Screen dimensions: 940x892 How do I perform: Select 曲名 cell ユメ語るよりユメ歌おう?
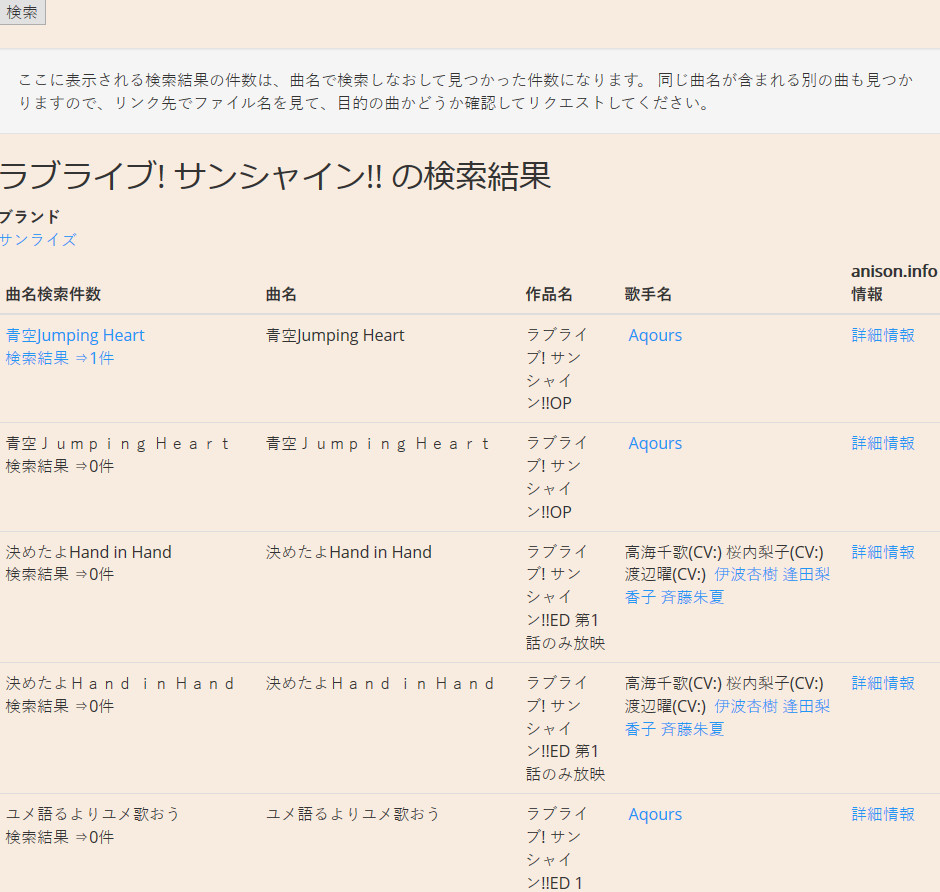click(352, 814)
